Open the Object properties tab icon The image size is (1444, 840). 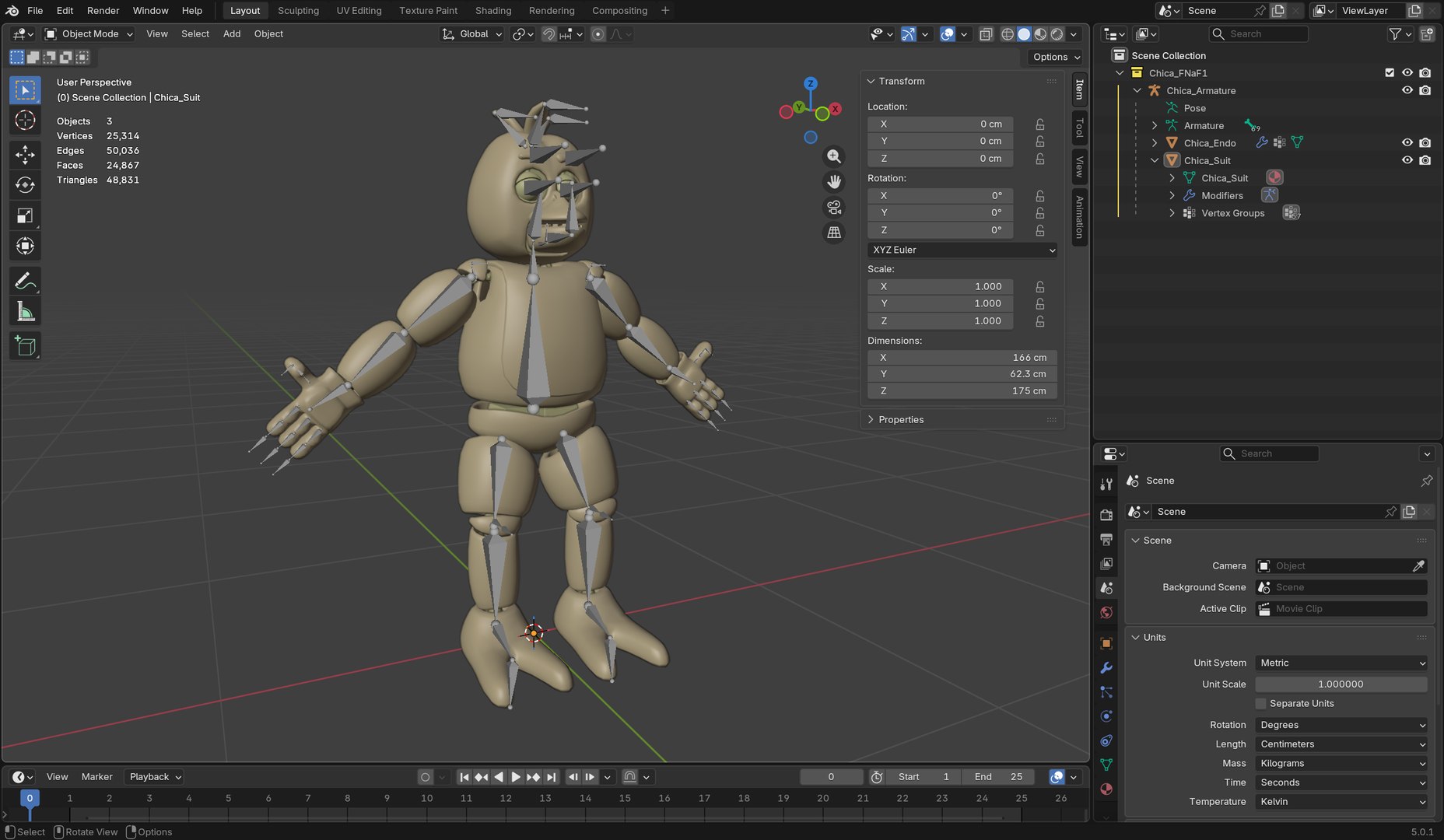[x=1106, y=643]
